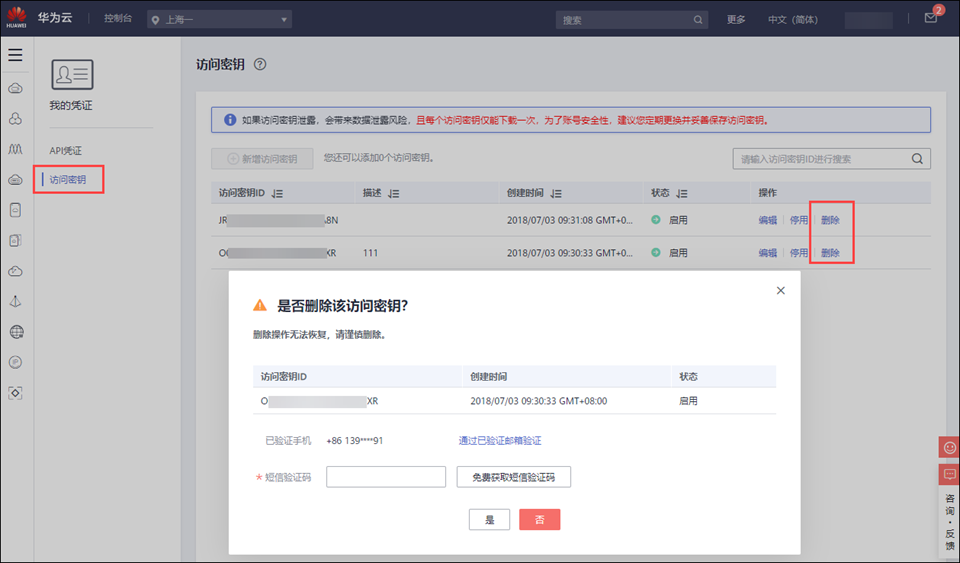The width and height of the screenshot is (960, 563).
Task: Close the delete confirmation dialog
Action: point(781,290)
